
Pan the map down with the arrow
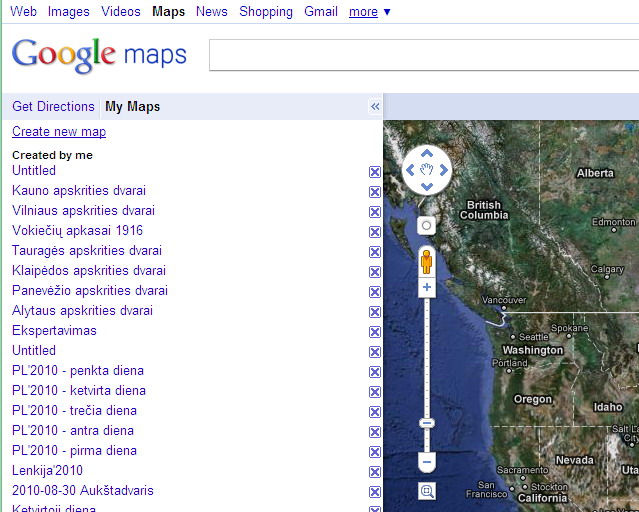[x=427, y=187]
